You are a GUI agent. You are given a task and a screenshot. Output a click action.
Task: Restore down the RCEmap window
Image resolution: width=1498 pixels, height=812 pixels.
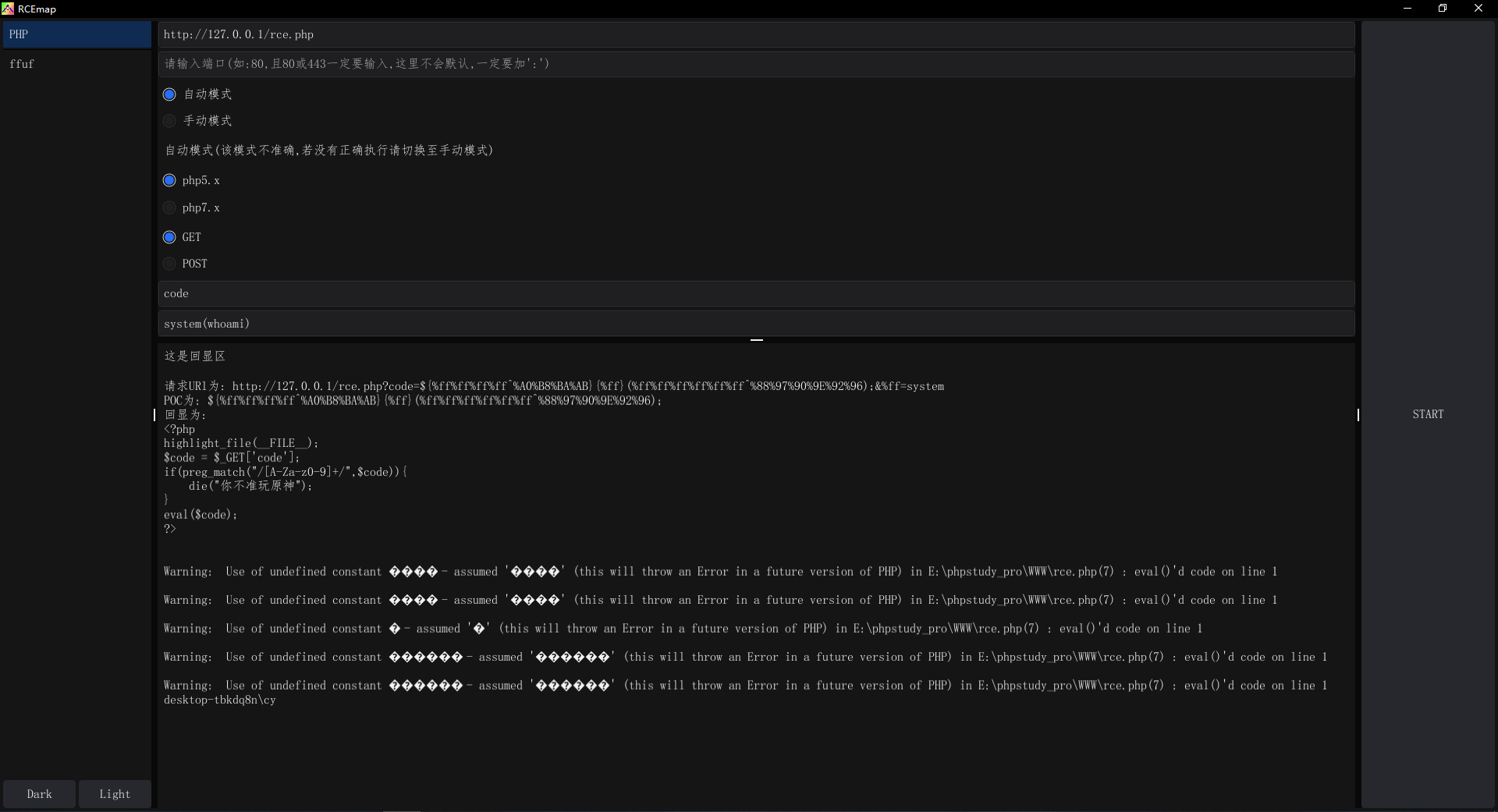[1443, 9]
